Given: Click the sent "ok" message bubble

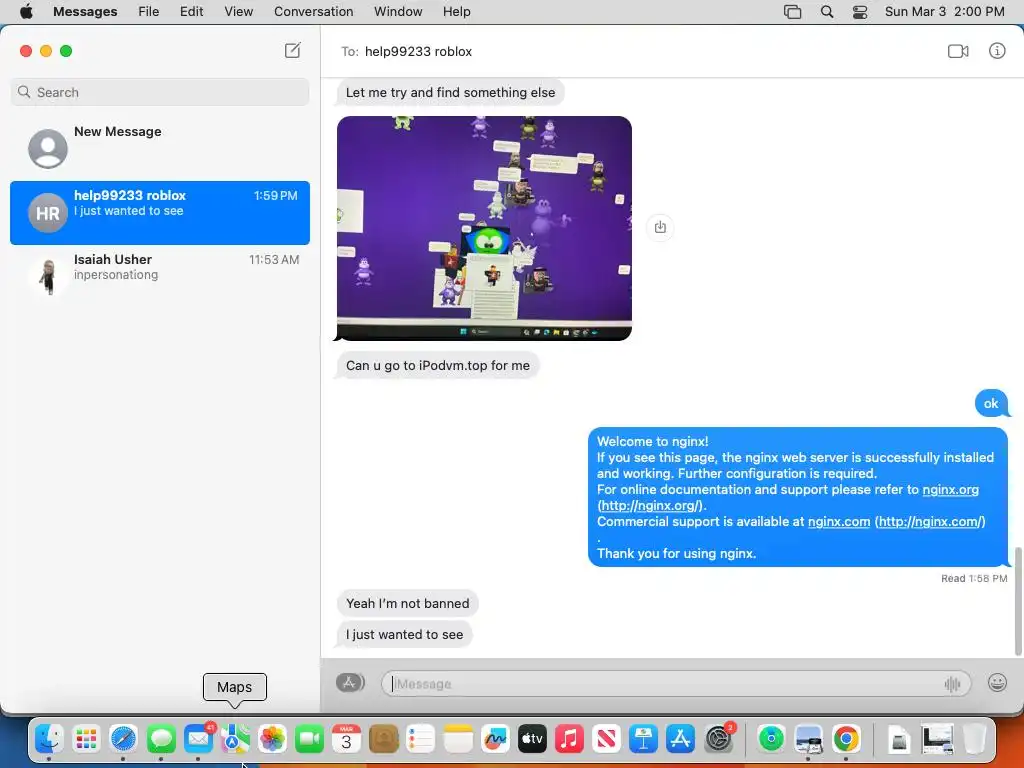Looking at the screenshot, I should click(x=991, y=404).
